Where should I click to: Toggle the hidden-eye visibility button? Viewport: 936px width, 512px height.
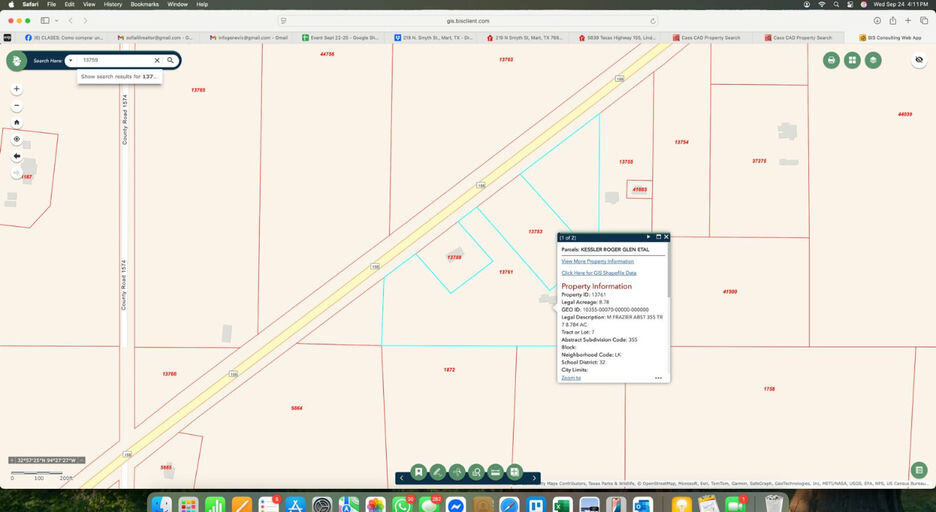tap(919, 60)
